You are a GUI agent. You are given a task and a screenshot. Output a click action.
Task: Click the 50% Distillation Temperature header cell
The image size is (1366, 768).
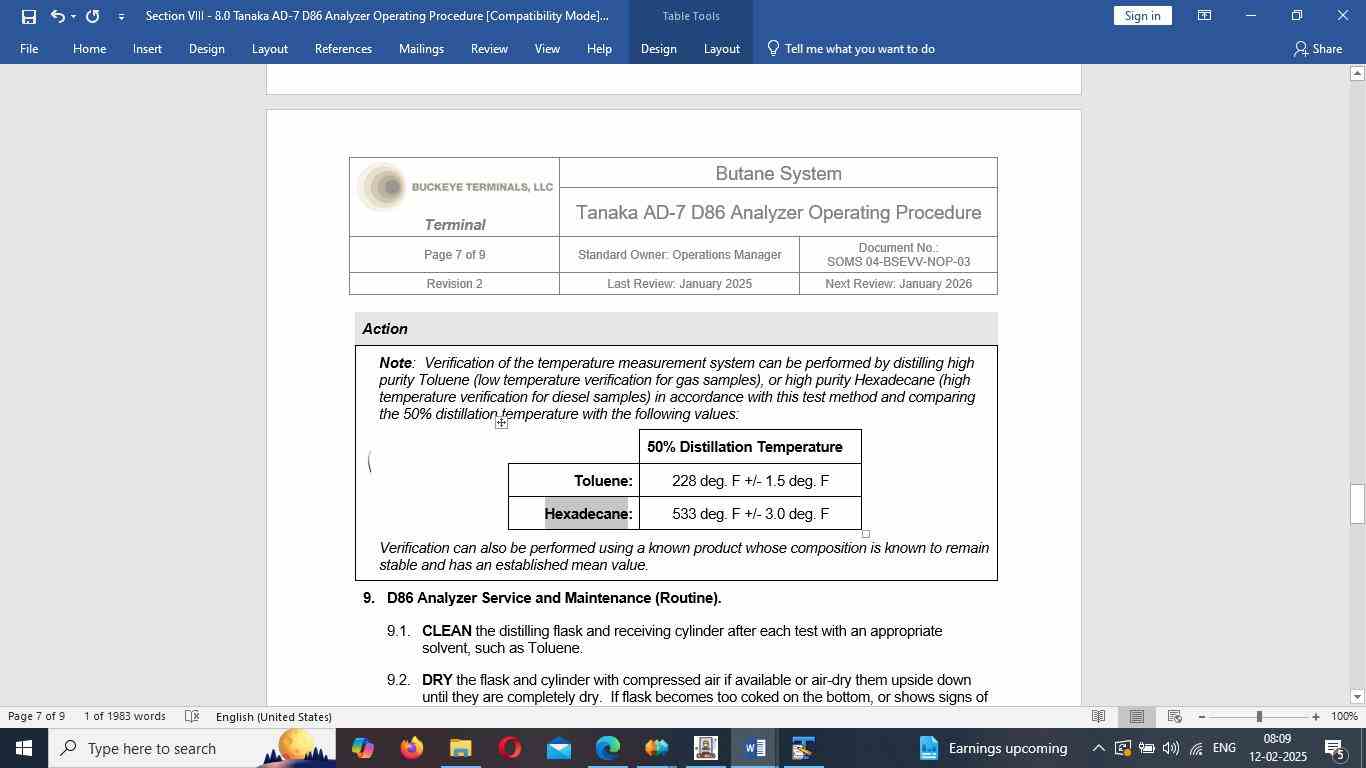pos(750,447)
